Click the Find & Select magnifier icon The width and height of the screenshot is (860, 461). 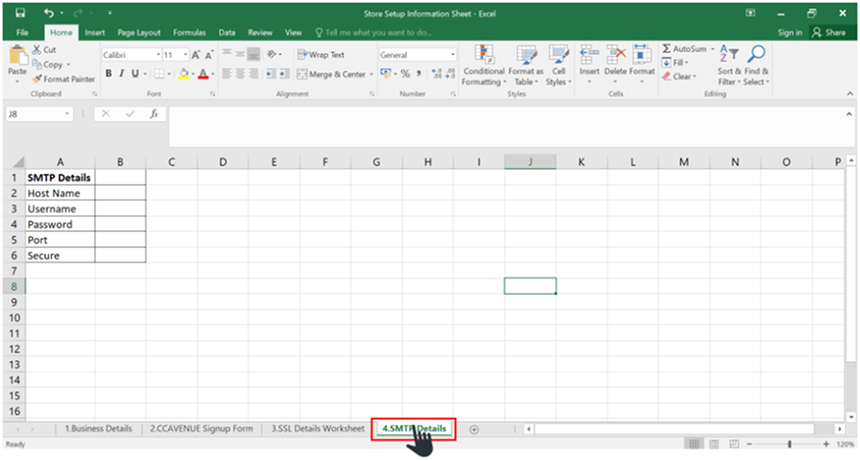tap(756, 56)
